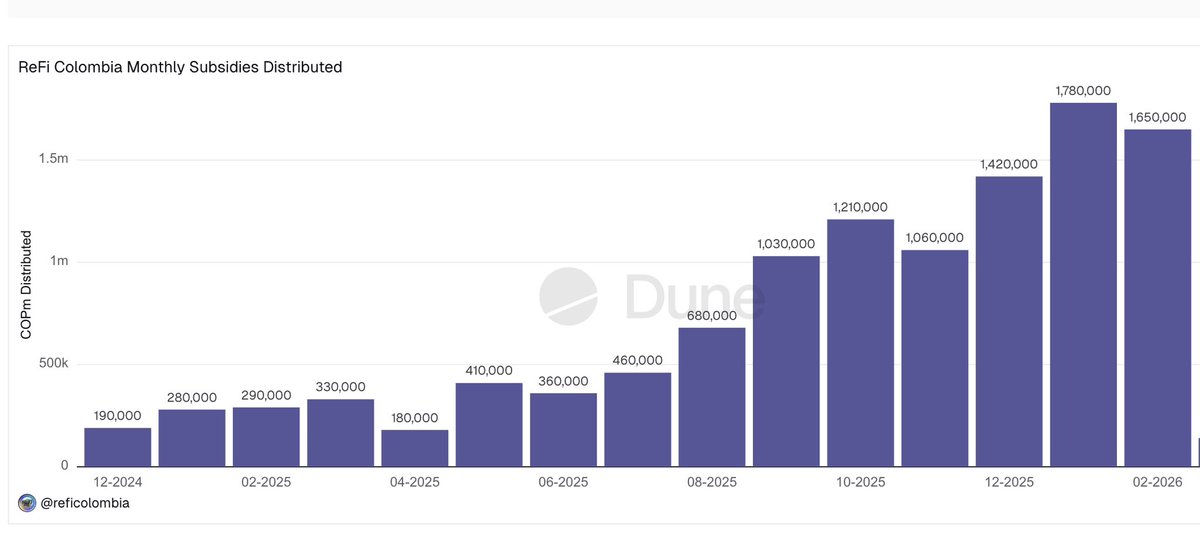
Task: Click the 08-2025 x-axis label
Action: (x=712, y=482)
